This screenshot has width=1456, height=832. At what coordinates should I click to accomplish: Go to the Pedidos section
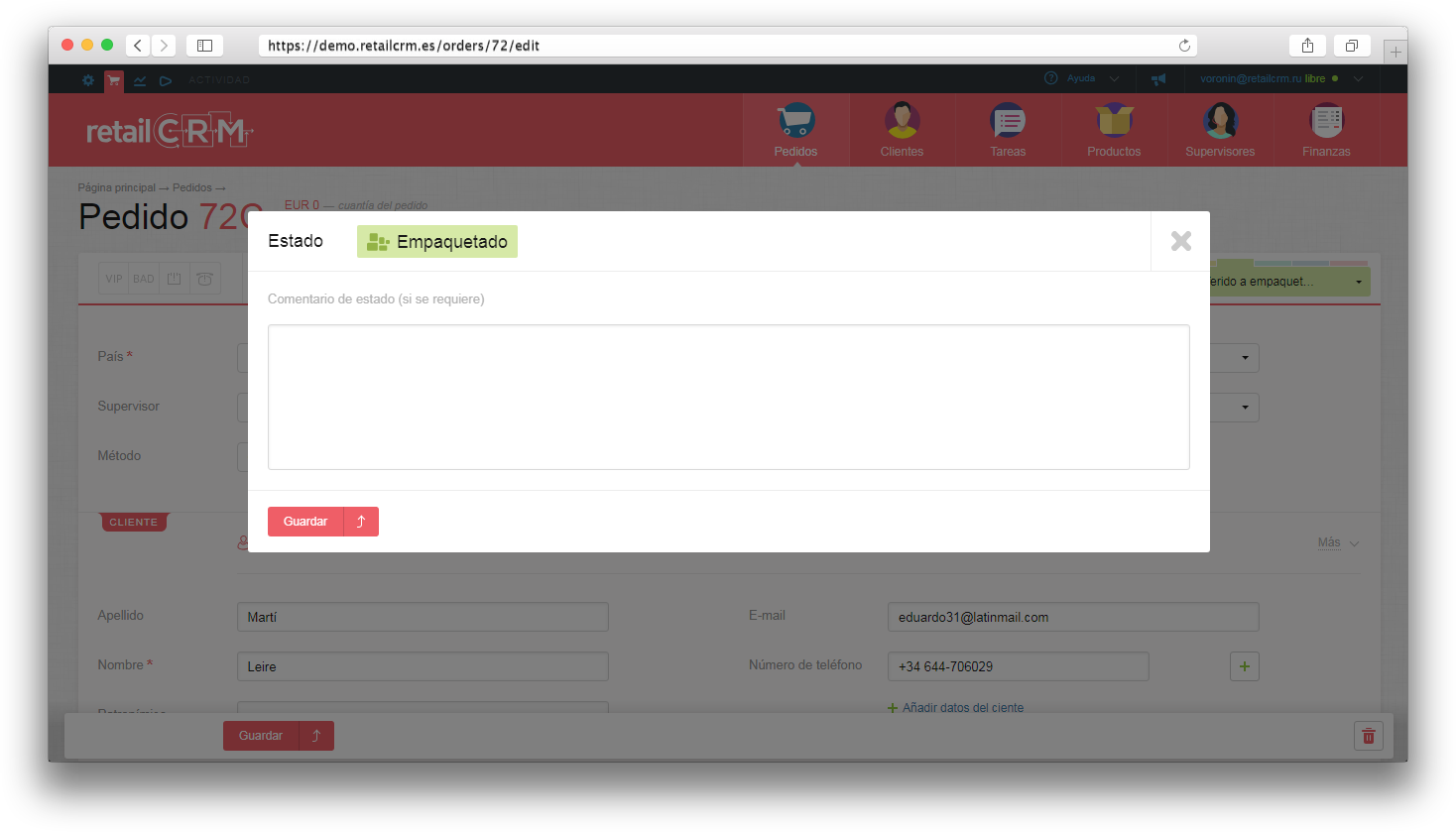point(795,130)
